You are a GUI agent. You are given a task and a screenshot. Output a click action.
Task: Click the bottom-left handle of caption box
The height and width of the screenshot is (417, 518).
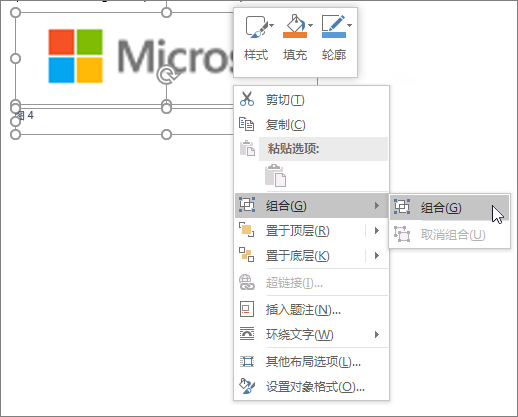(15, 134)
